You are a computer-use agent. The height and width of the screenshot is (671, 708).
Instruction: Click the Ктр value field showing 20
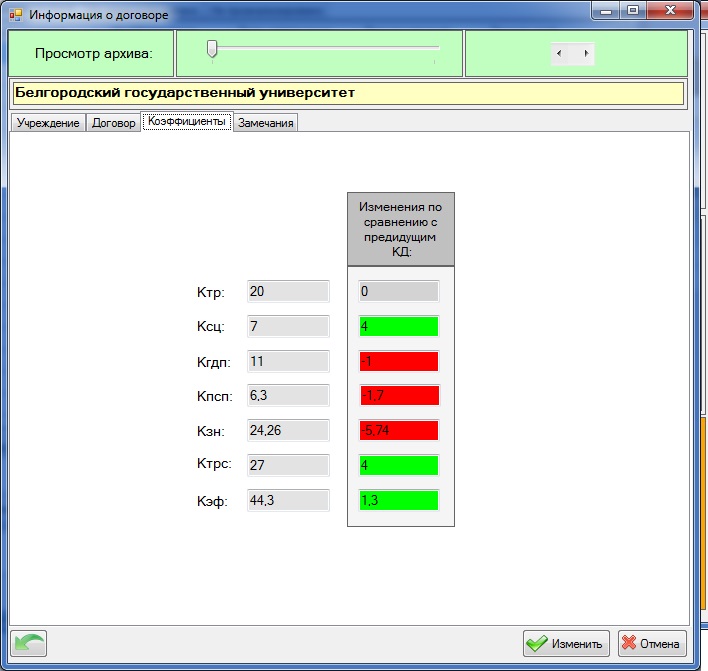tap(288, 291)
